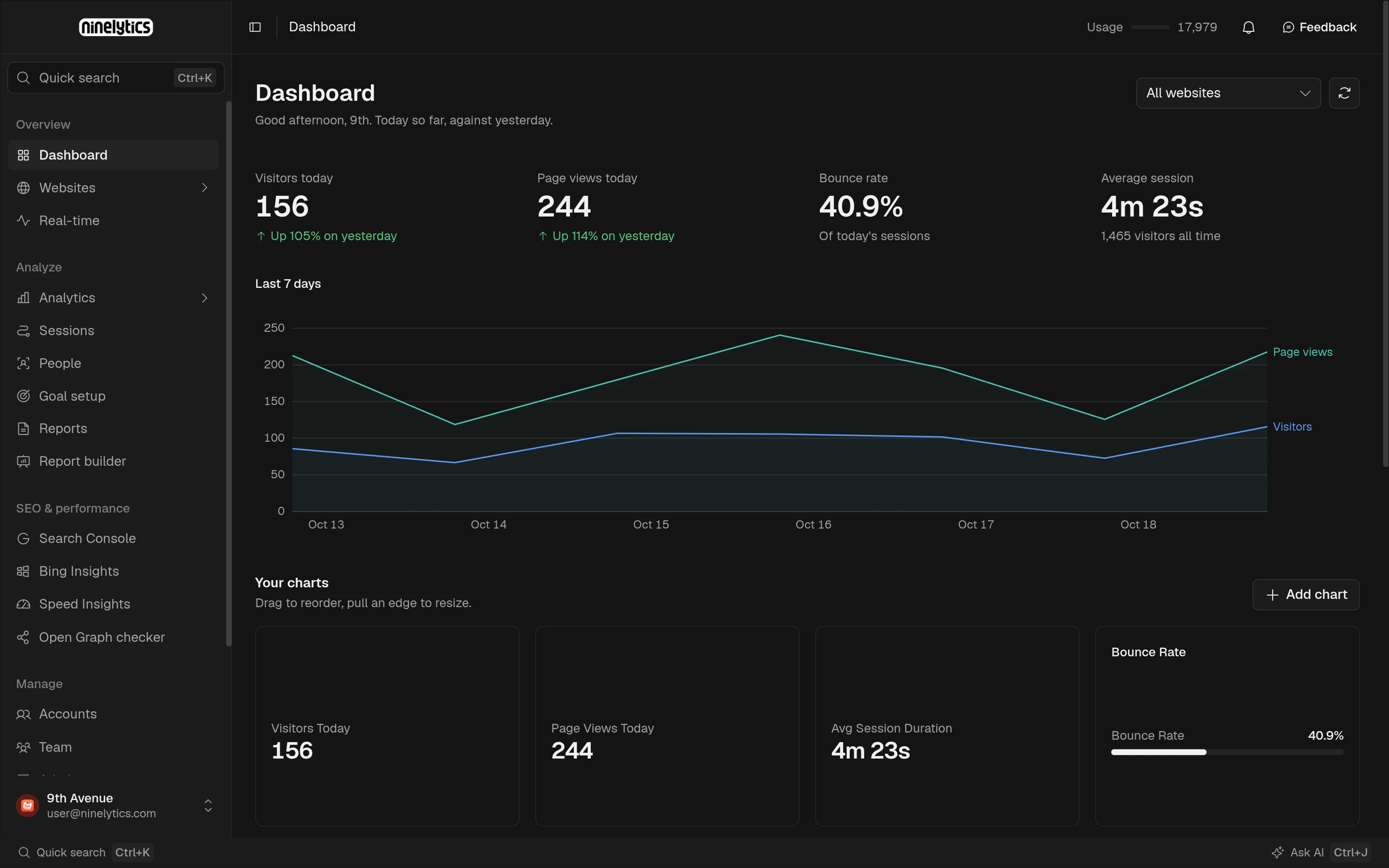Focus the sidebar Quick search field

[x=116, y=78]
